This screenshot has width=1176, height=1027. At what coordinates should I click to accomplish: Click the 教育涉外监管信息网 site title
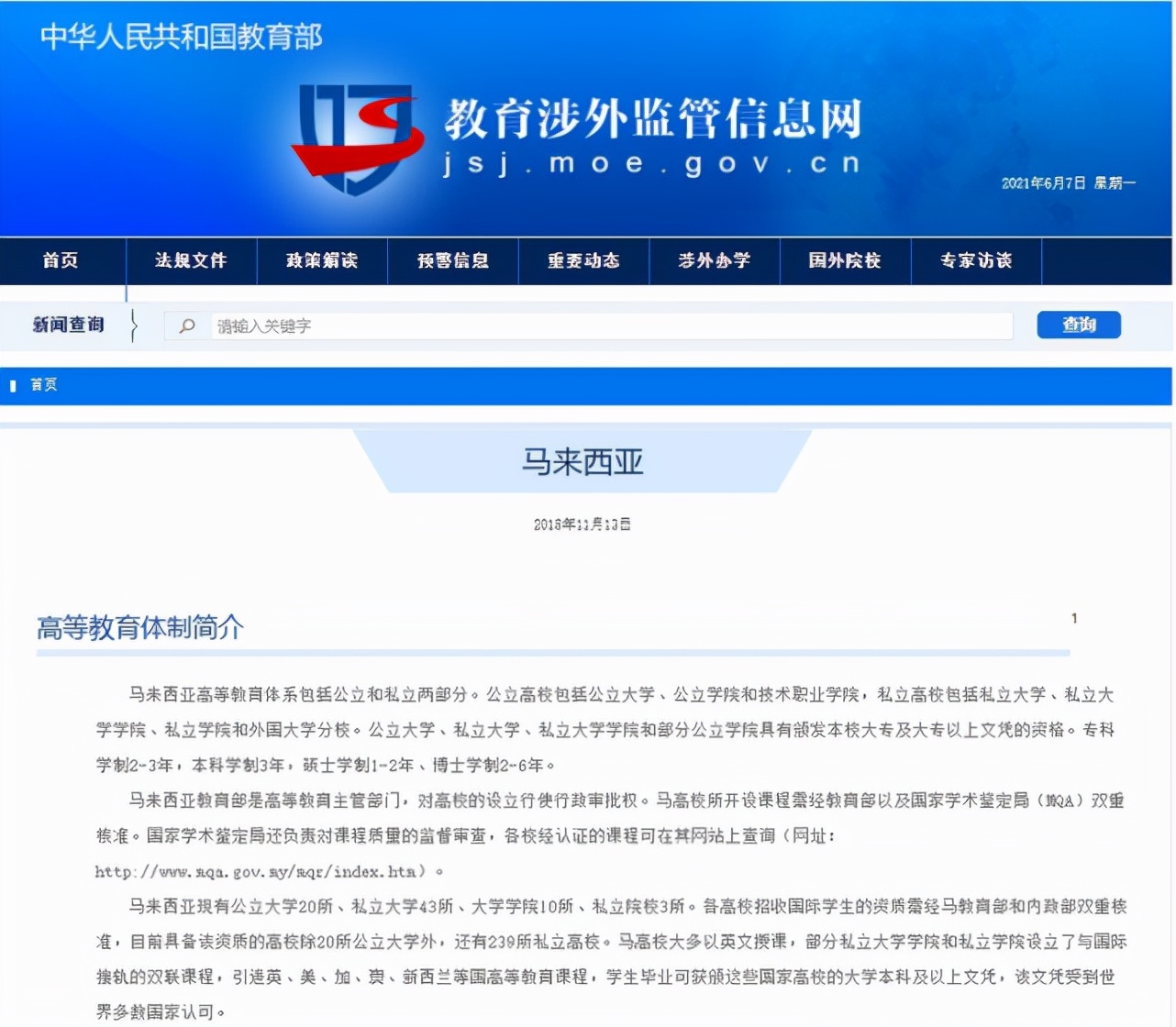click(x=653, y=119)
